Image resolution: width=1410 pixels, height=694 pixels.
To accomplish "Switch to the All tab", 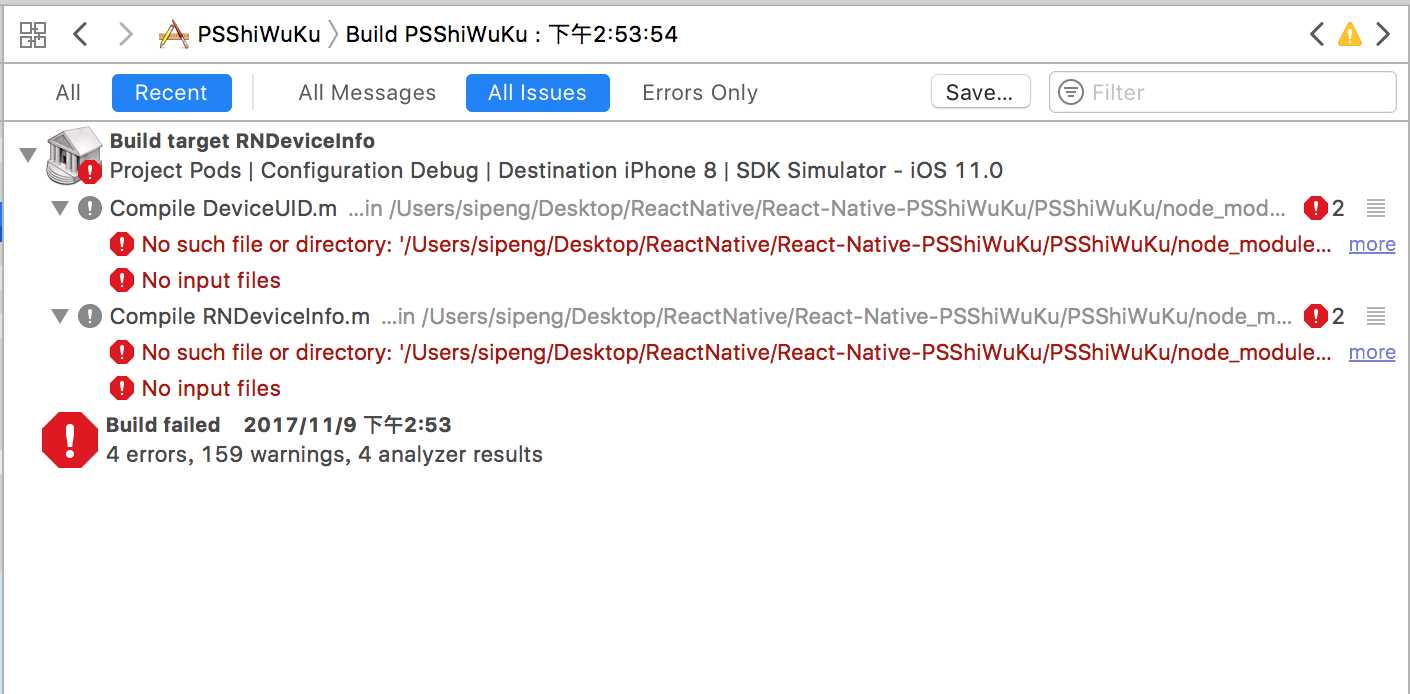I will pyautogui.click(x=68, y=93).
